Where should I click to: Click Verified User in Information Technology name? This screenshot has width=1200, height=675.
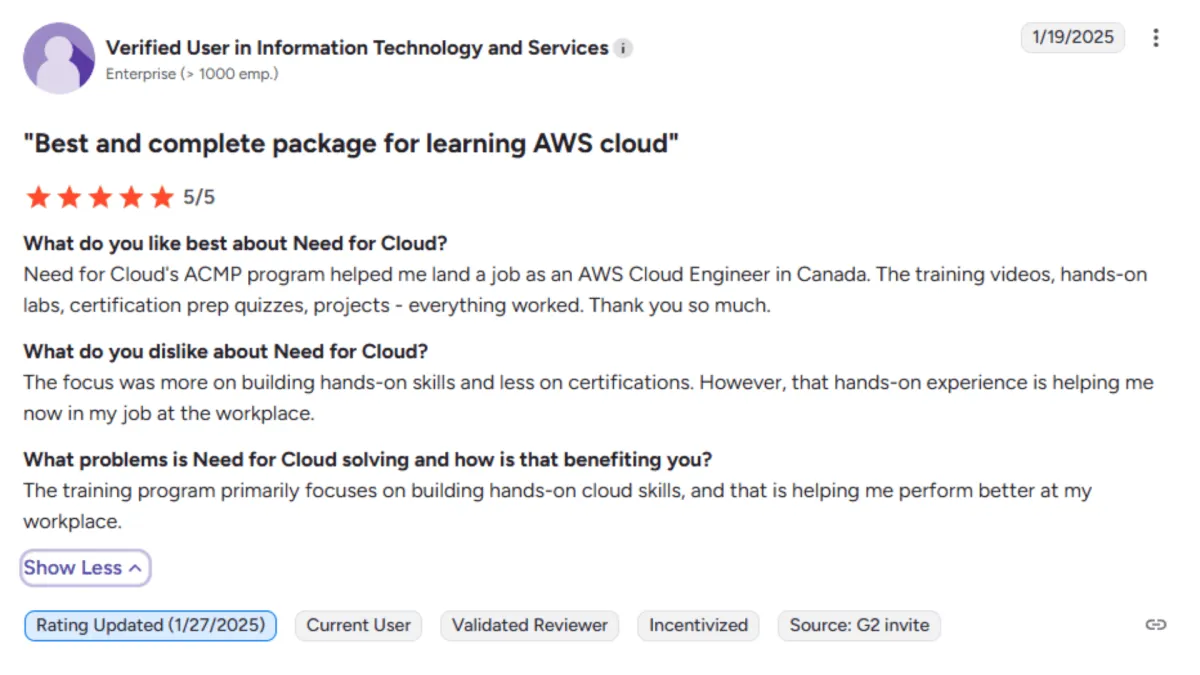(357, 48)
